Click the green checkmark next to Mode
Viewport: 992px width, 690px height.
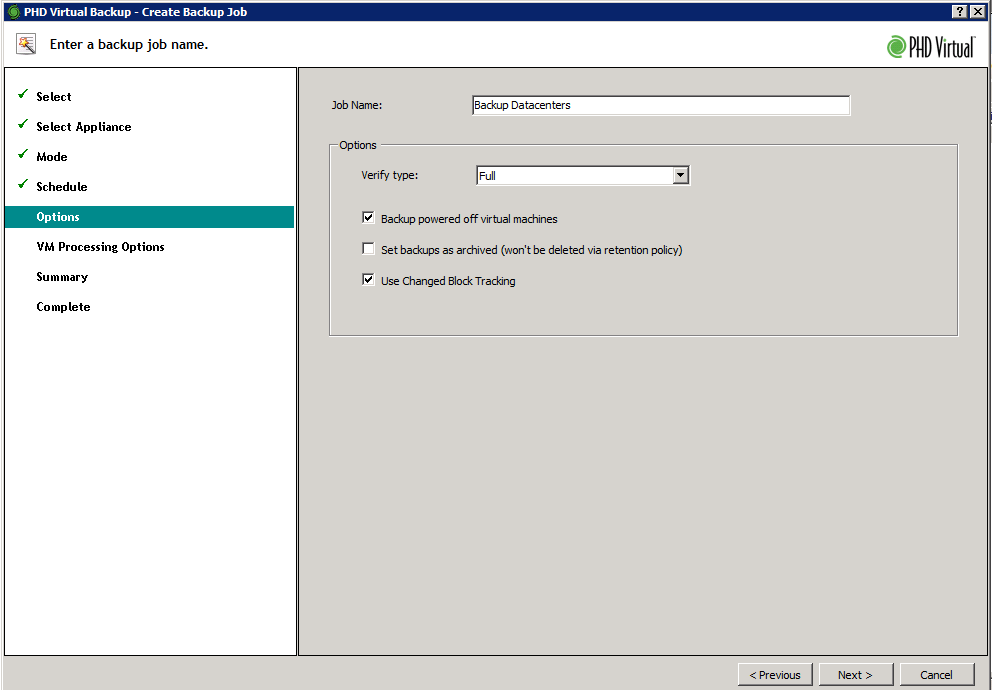pyautogui.click(x=23, y=154)
